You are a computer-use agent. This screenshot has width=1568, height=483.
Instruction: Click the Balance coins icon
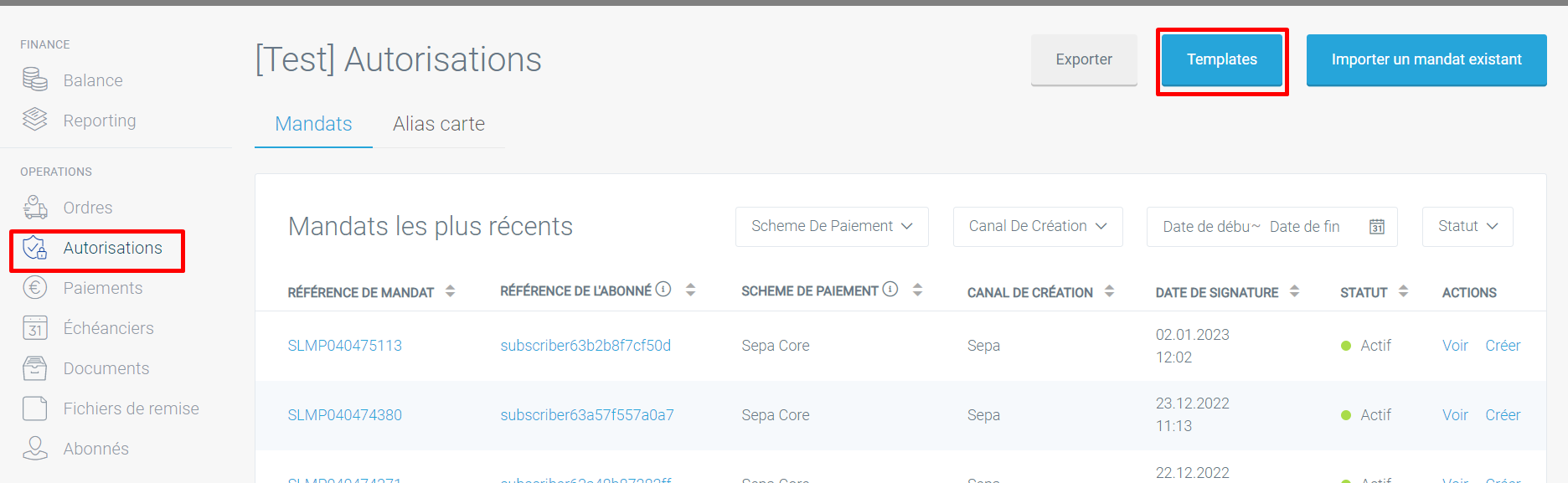(35, 80)
